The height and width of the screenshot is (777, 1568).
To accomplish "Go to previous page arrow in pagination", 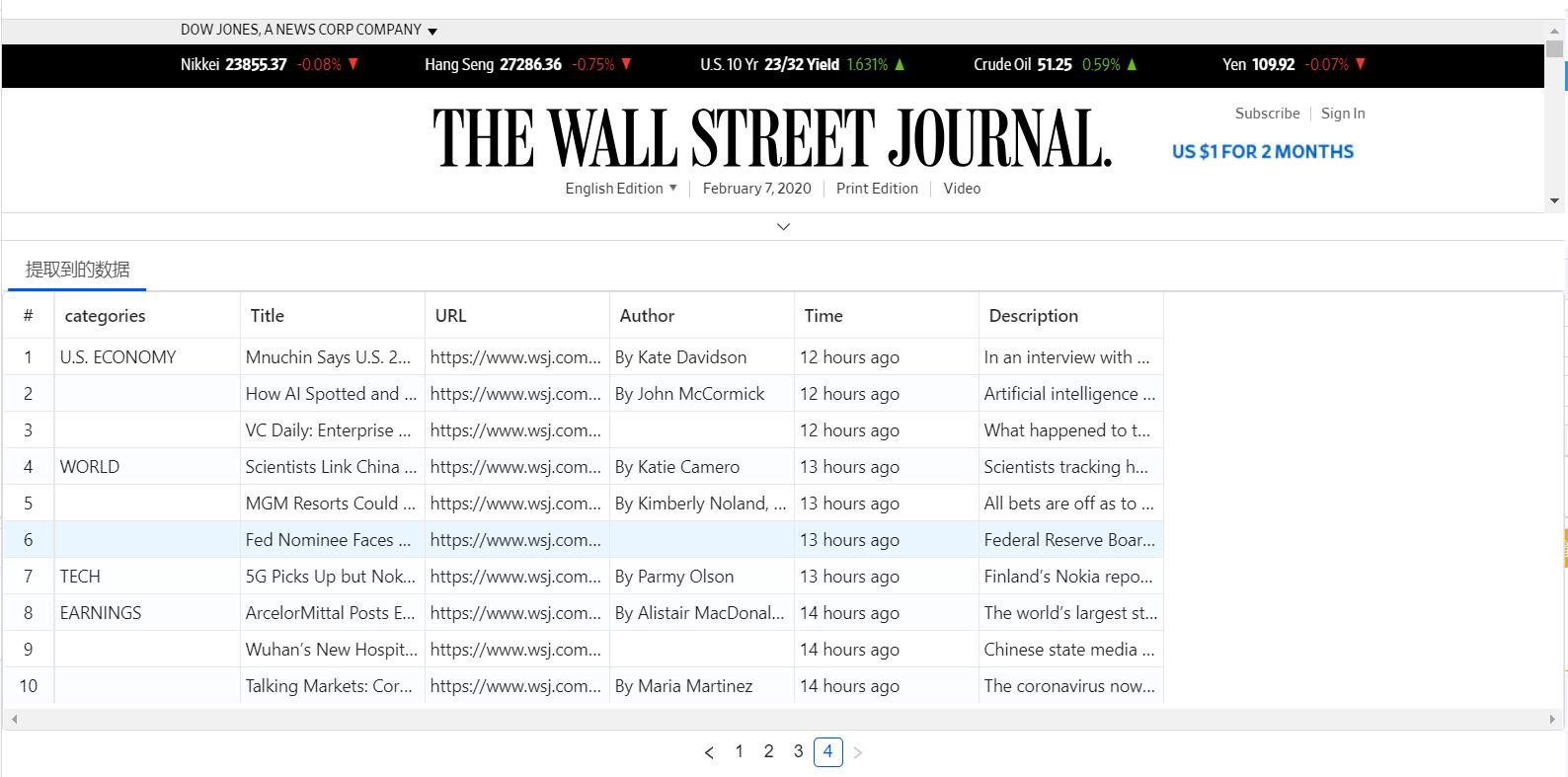I will (709, 752).
